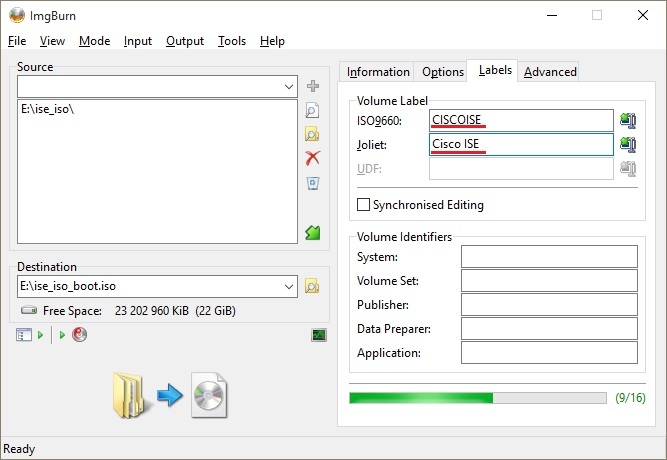This screenshot has height=460, width=667.
Task: Open the Tools menu
Action: (x=232, y=41)
